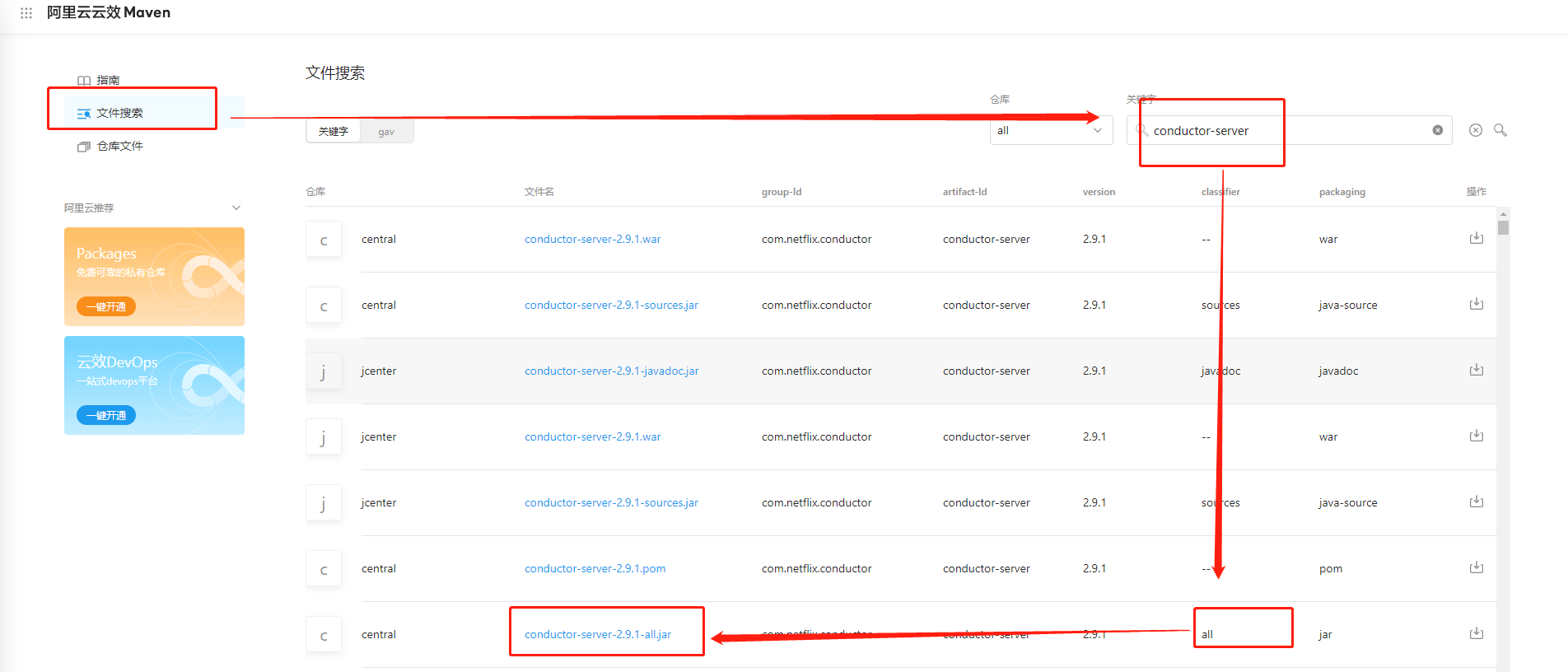Viewport: 1568px width, 672px height.
Task: Click the 文件名 column header
Action: [539, 191]
